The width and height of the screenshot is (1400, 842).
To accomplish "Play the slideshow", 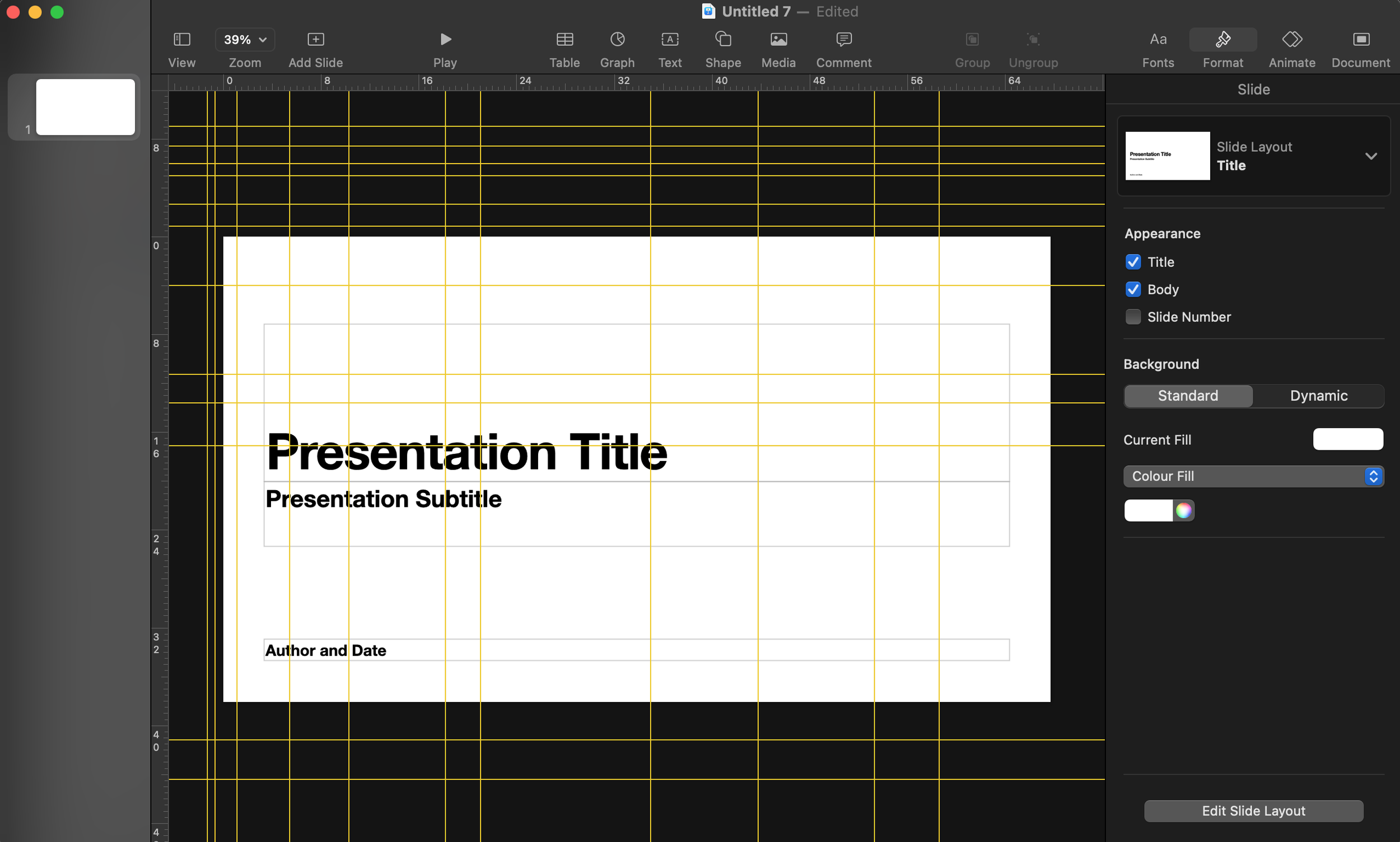I will [445, 40].
